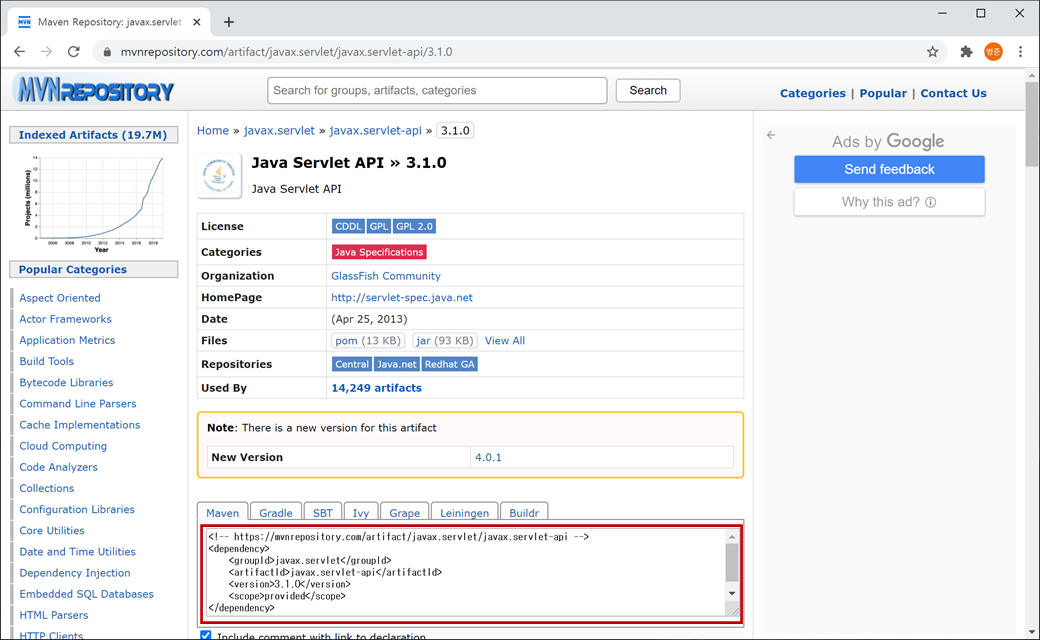1040x640 pixels.
Task: Open Popular in the top navigation
Action: coord(883,94)
